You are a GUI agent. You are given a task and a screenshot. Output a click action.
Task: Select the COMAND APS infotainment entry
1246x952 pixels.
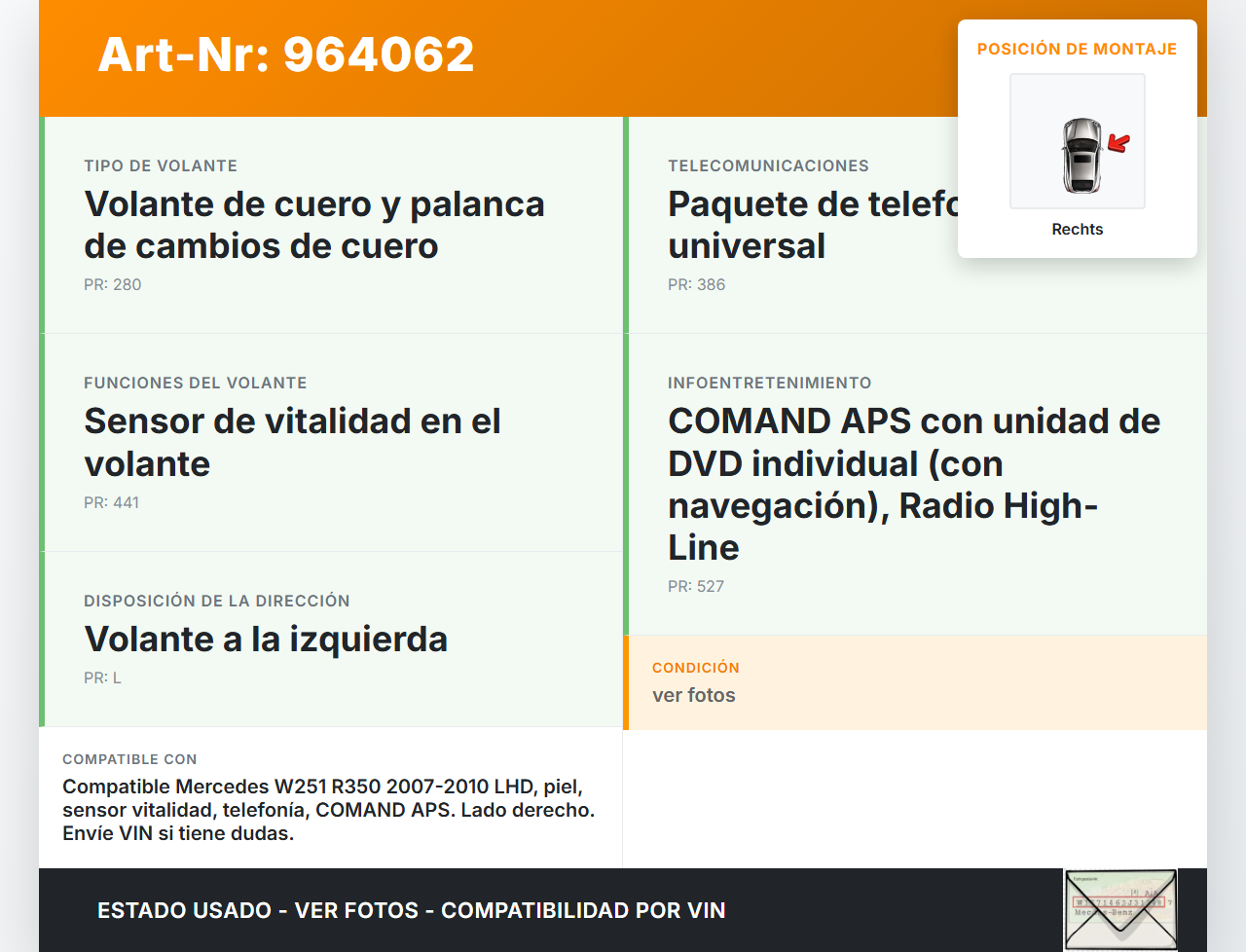[913, 484]
